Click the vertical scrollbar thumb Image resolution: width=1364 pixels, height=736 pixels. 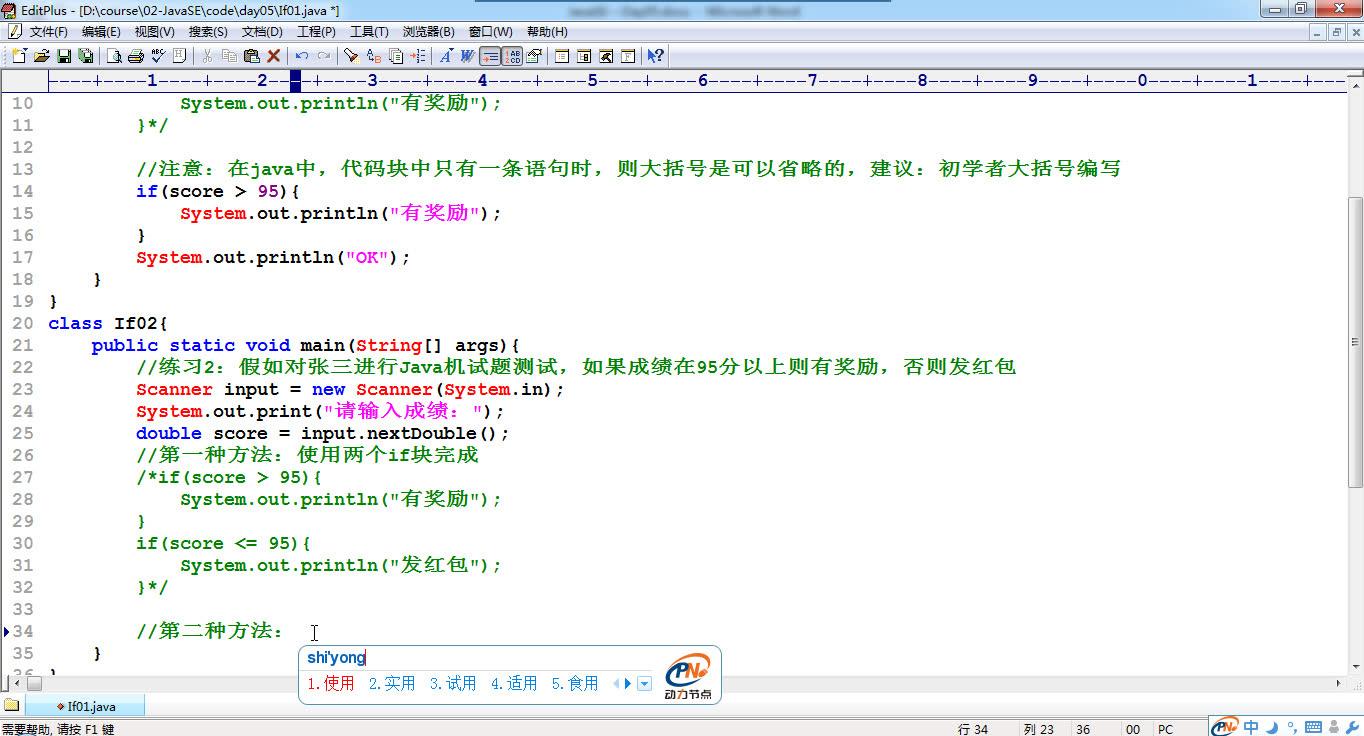pyautogui.click(x=1355, y=340)
